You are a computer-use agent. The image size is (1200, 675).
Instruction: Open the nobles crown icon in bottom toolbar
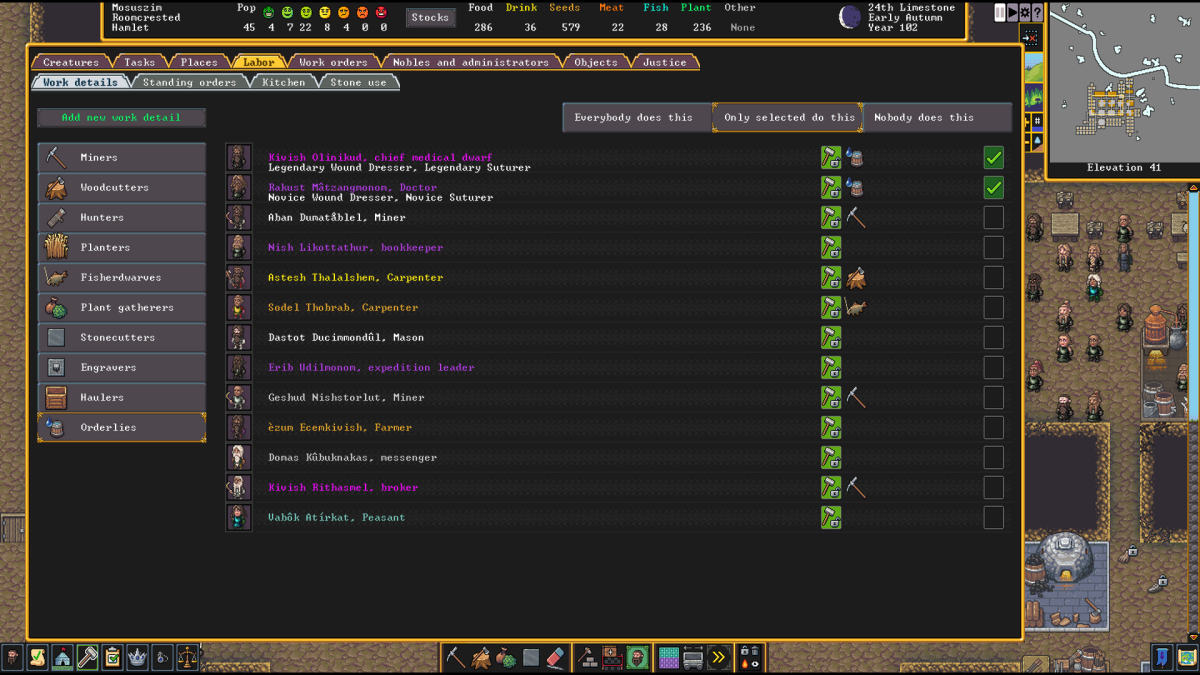tap(137, 658)
